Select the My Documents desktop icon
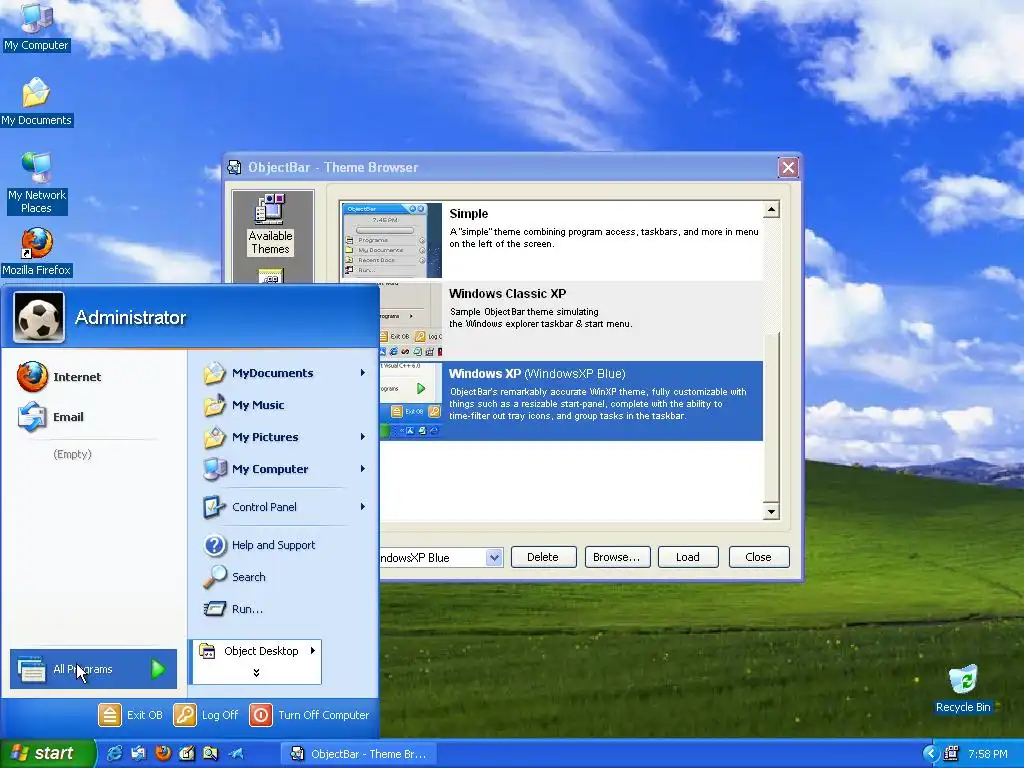Screen dimensions: 1024x768 (x=36, y=102)
